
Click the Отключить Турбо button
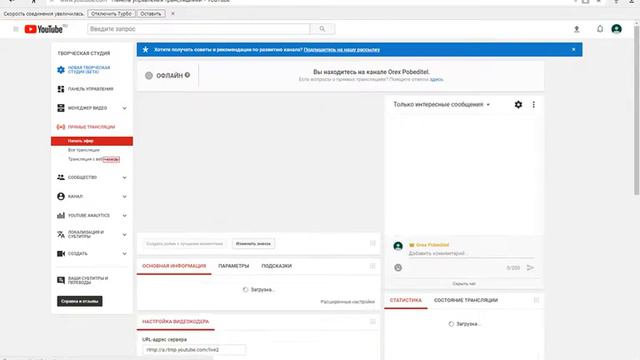pyautogui.click(x=111, y=13)
